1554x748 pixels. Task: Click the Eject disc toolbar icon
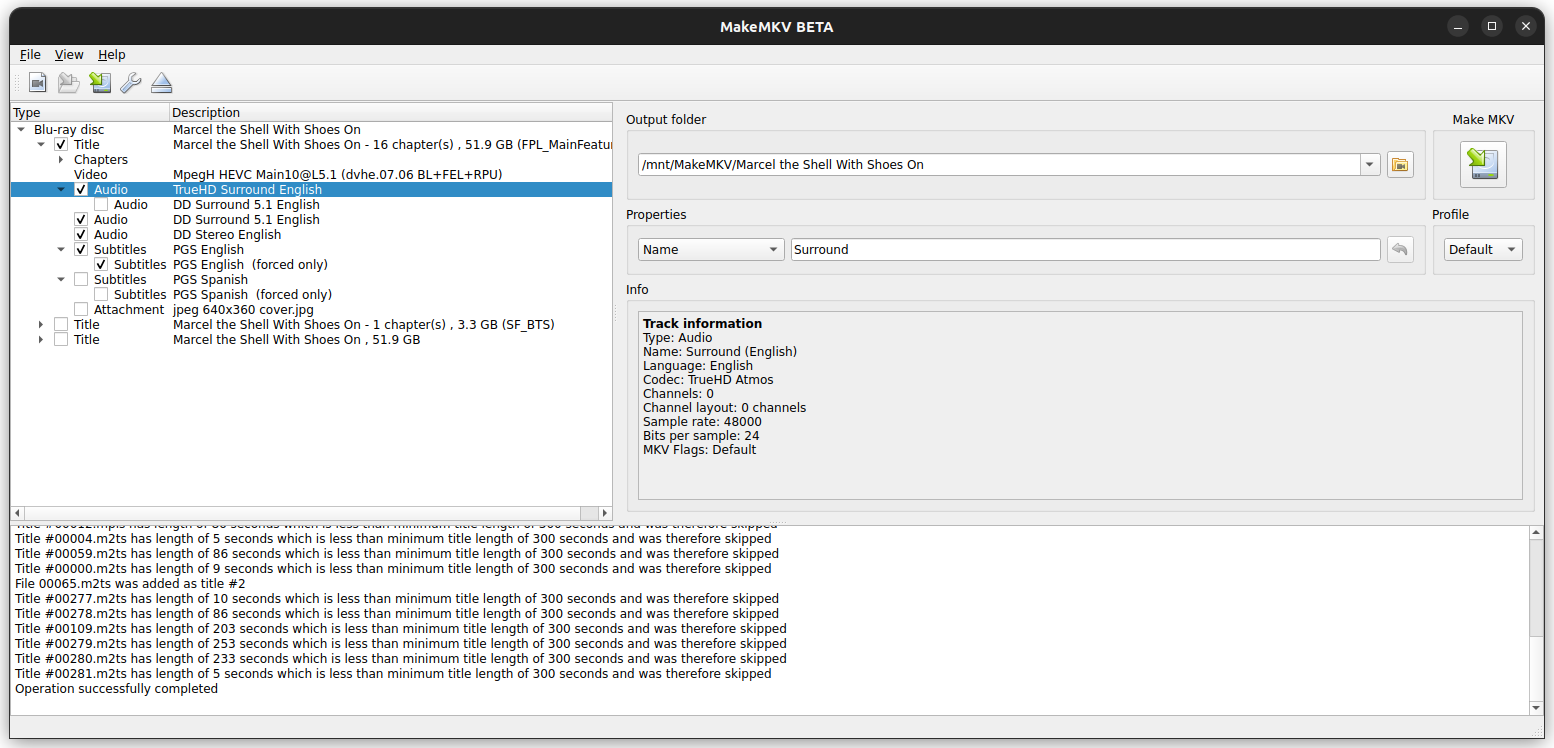[x=162, y=83]
